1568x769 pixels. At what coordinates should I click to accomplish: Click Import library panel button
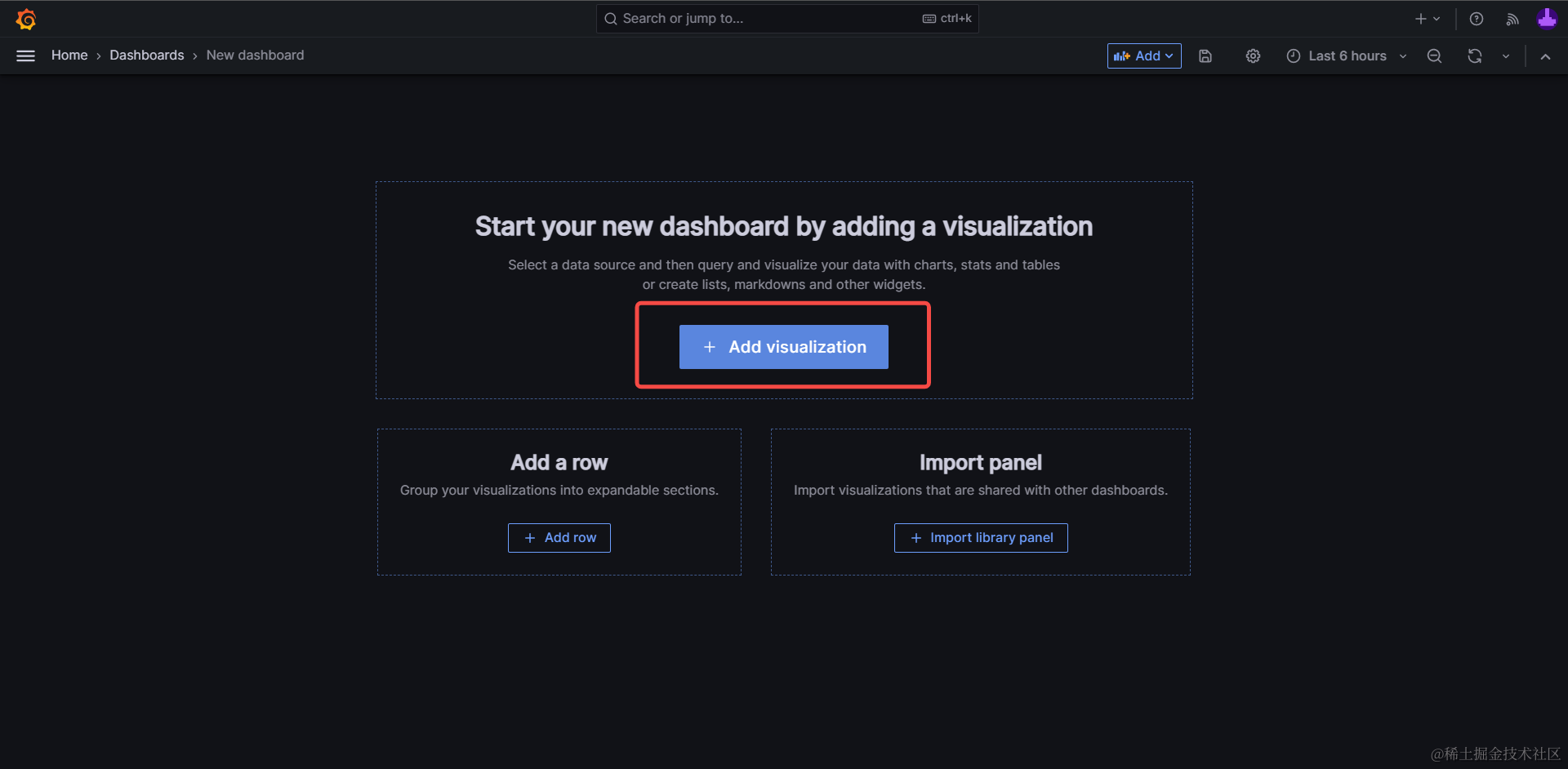pyautogui.click(x=980, y=537)
